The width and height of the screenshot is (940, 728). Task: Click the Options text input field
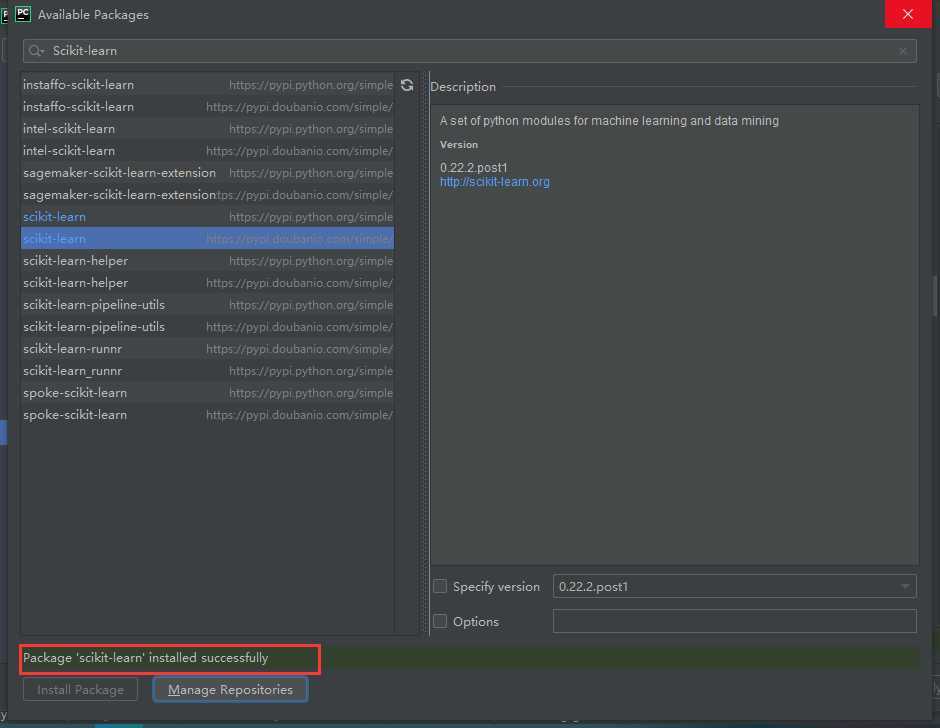[x=734, y=621]
